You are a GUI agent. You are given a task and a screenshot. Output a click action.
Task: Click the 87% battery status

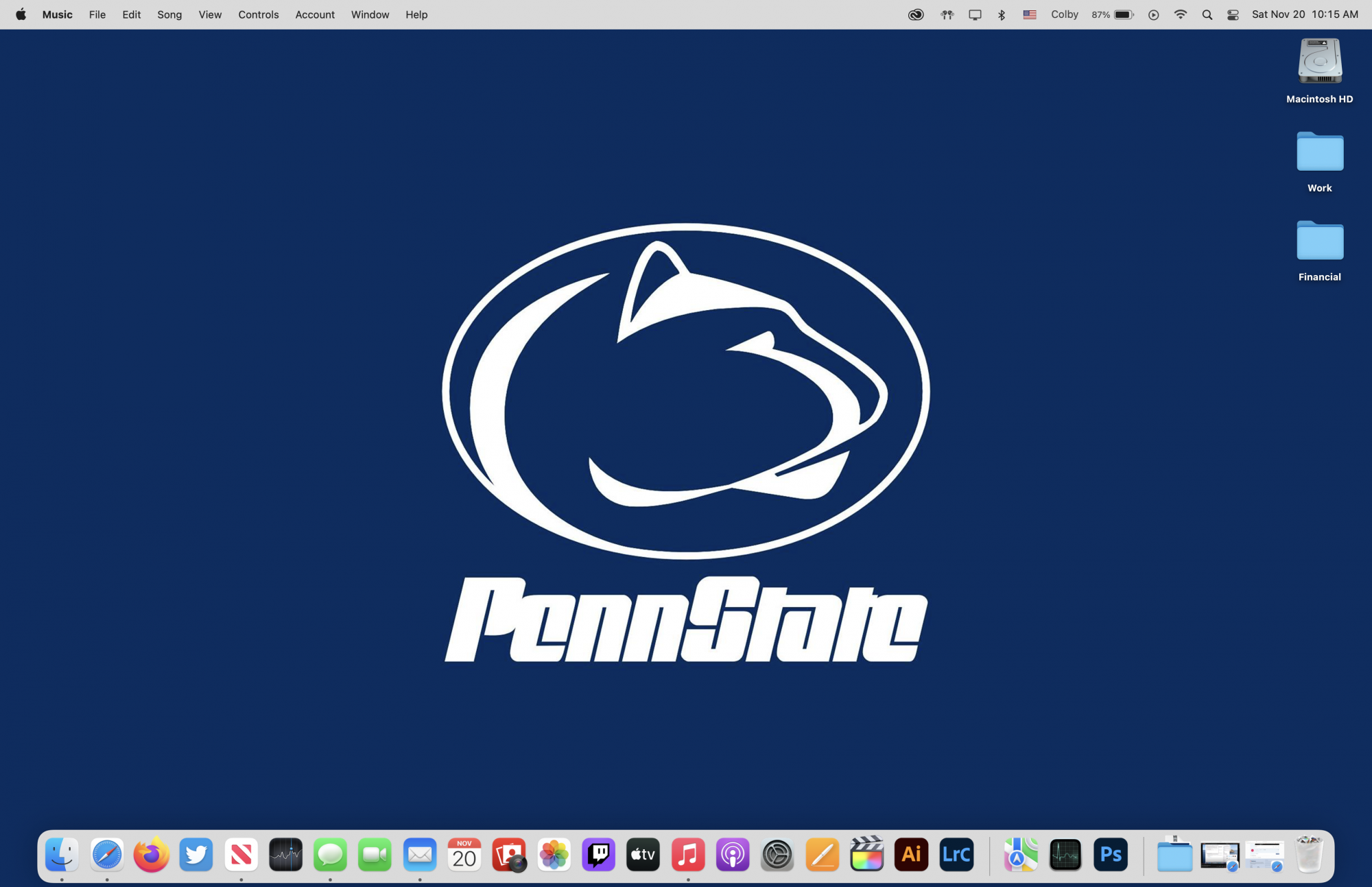tap(1112, 14)
